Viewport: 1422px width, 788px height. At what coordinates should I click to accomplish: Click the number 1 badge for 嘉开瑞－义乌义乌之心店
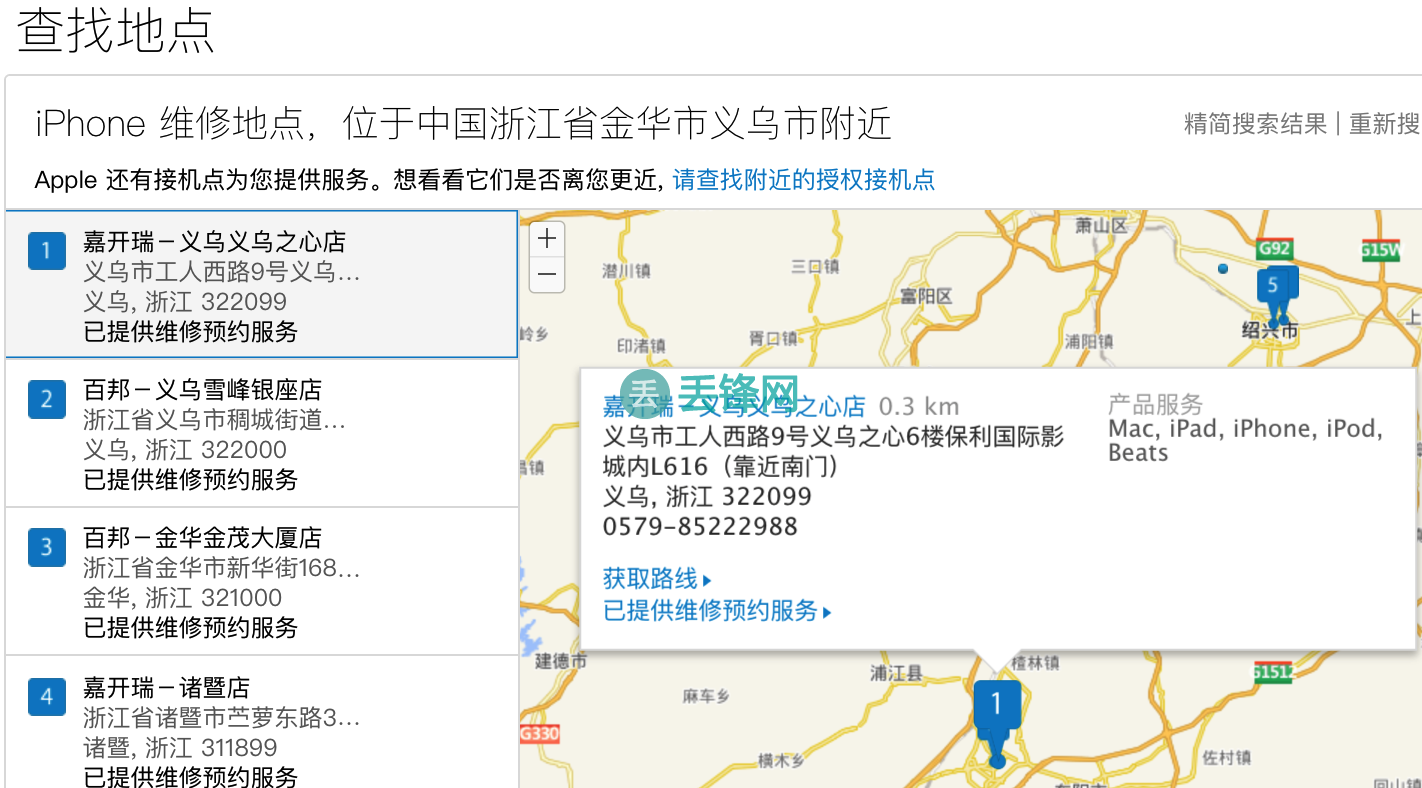pyautogui.click(x=46, y=251)
